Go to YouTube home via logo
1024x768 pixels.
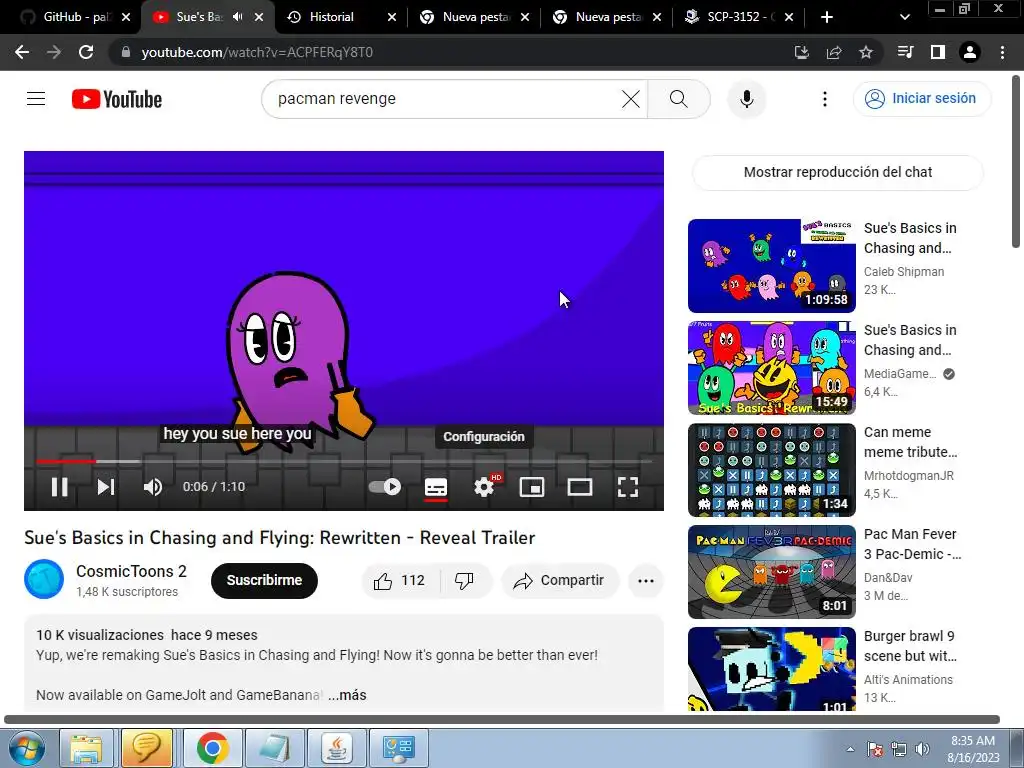point(117,99)
